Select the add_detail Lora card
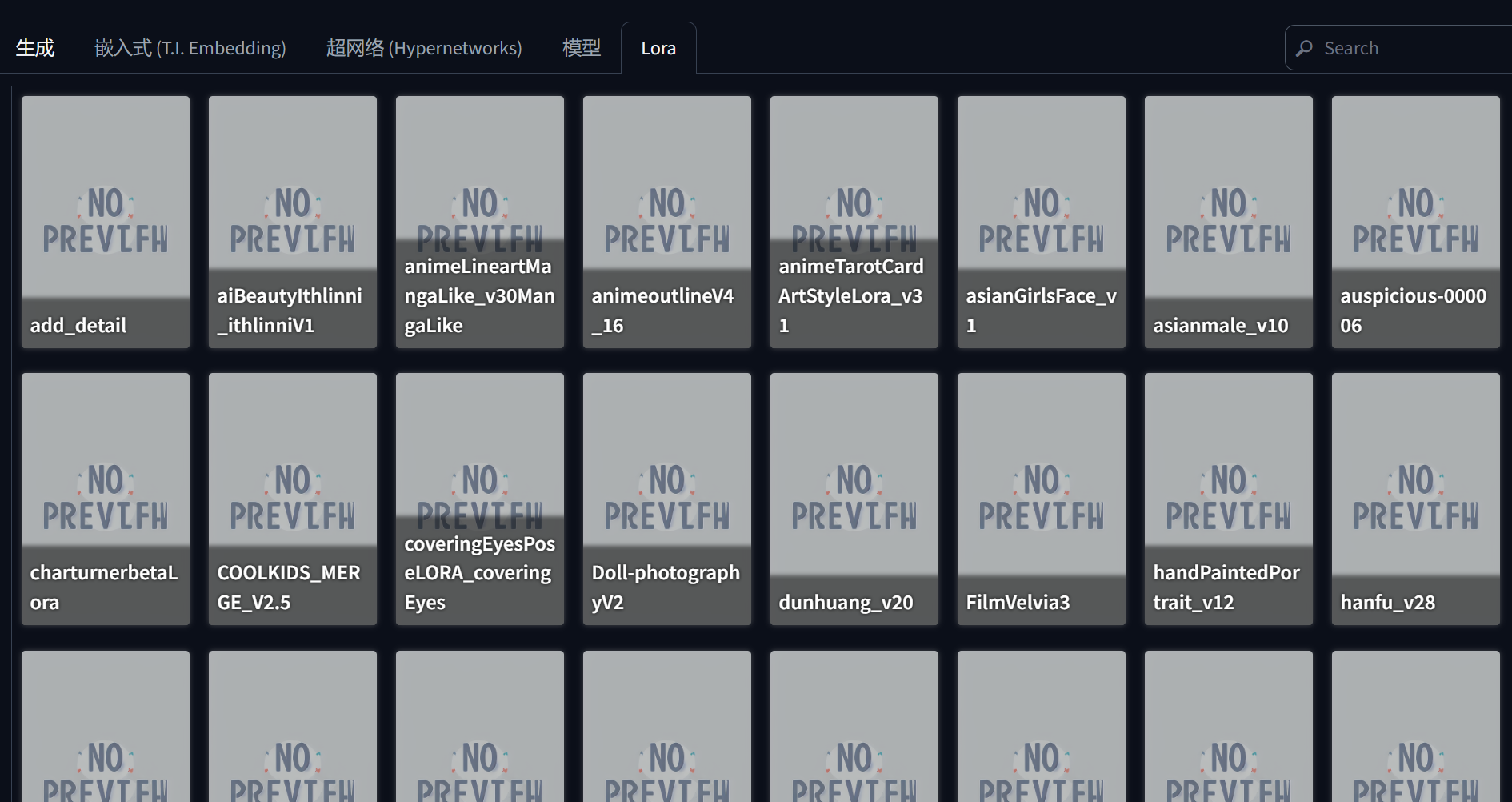This screenshot has width=1512, height=802. [x=106, y=222]
